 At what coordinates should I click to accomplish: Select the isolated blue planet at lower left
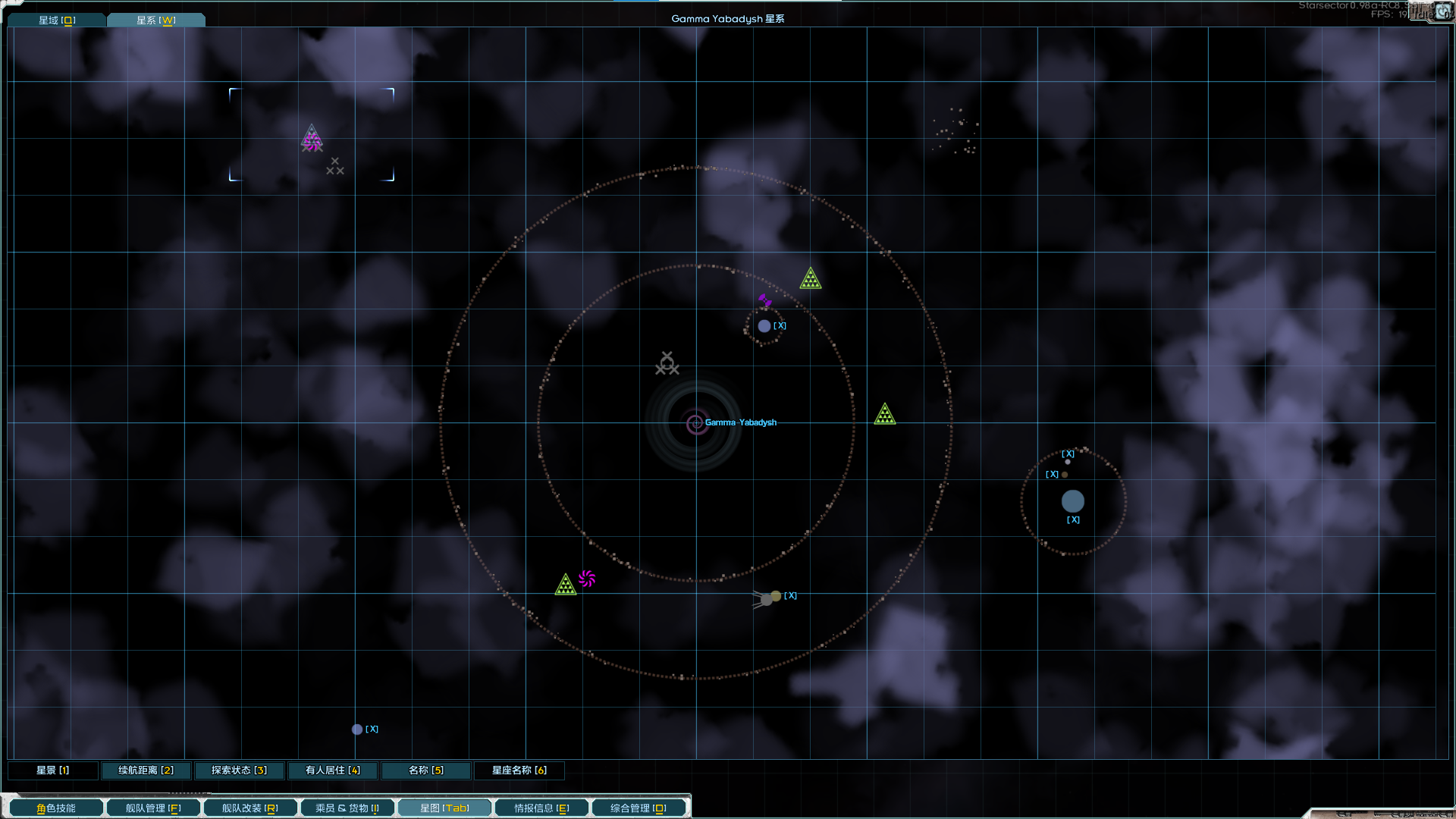pos(357,730)
